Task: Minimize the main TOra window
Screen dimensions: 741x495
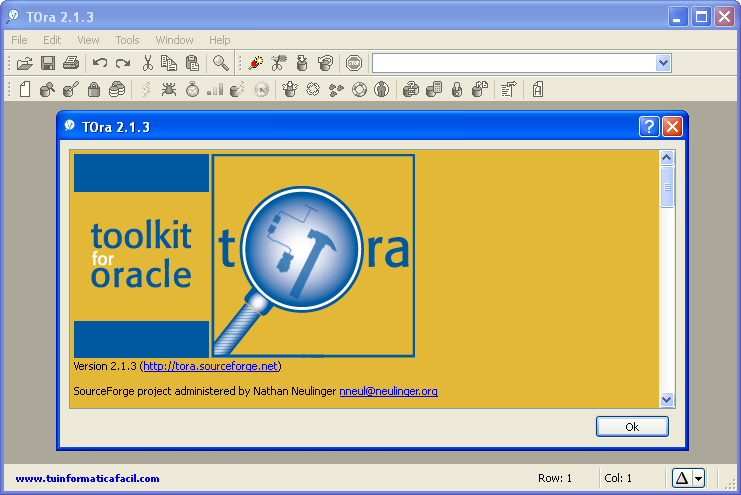Action: coord(678,17)
